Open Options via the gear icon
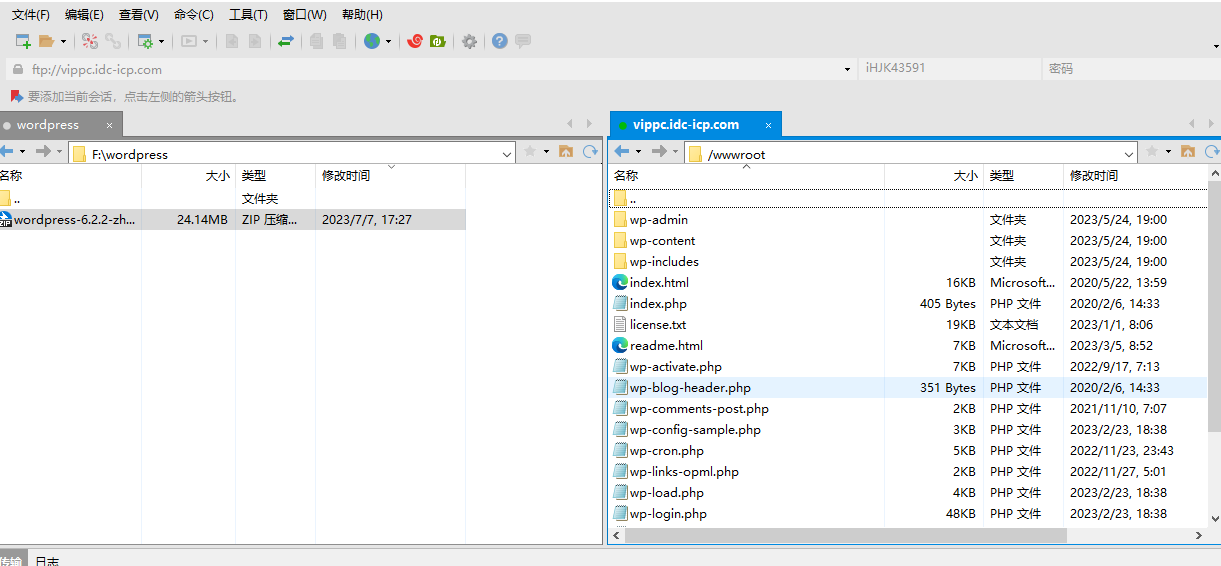The width and height of the screenshot is (1221, 566). click(x=469, y=41)
